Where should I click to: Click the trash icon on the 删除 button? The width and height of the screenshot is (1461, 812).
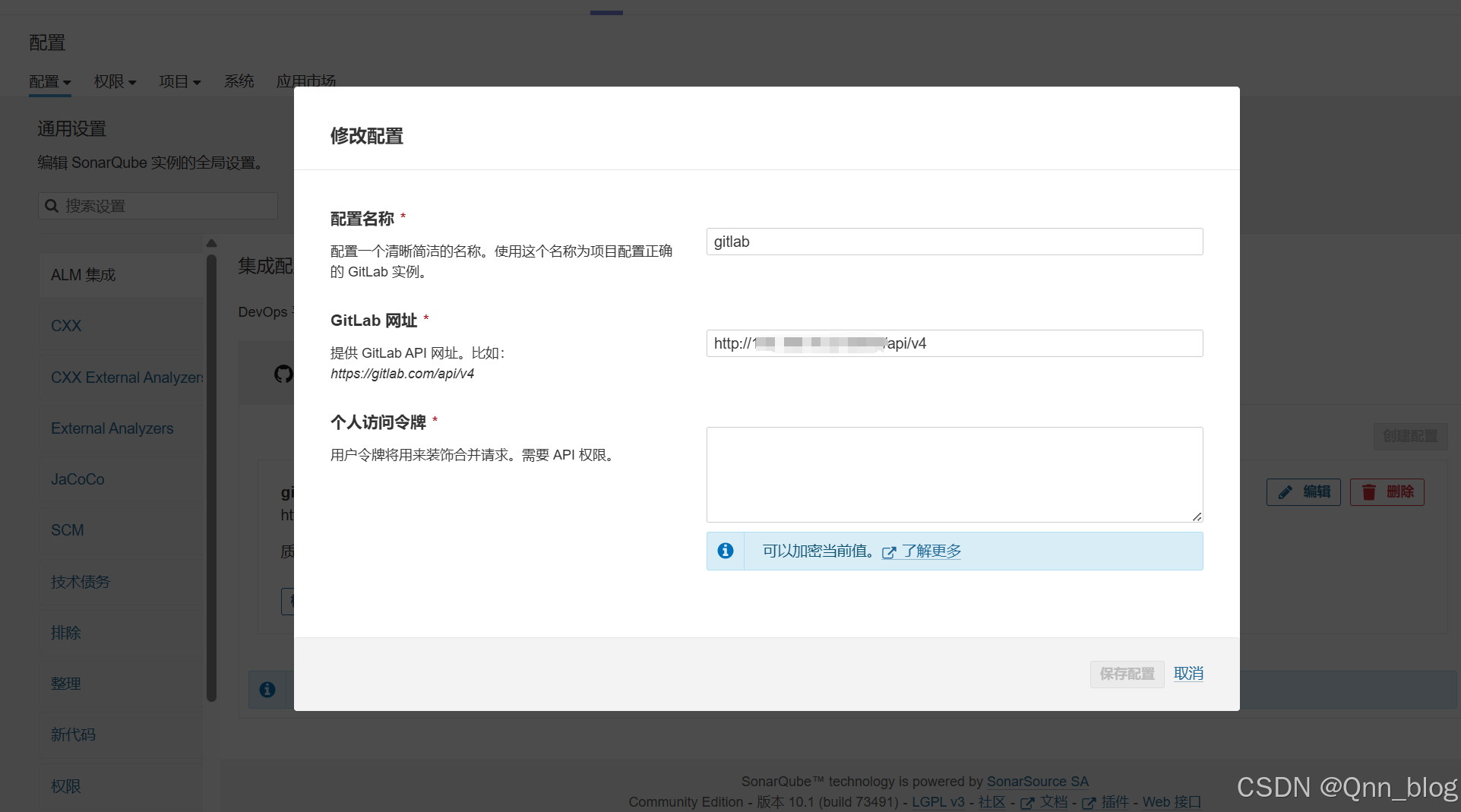tap(1369, 492)
